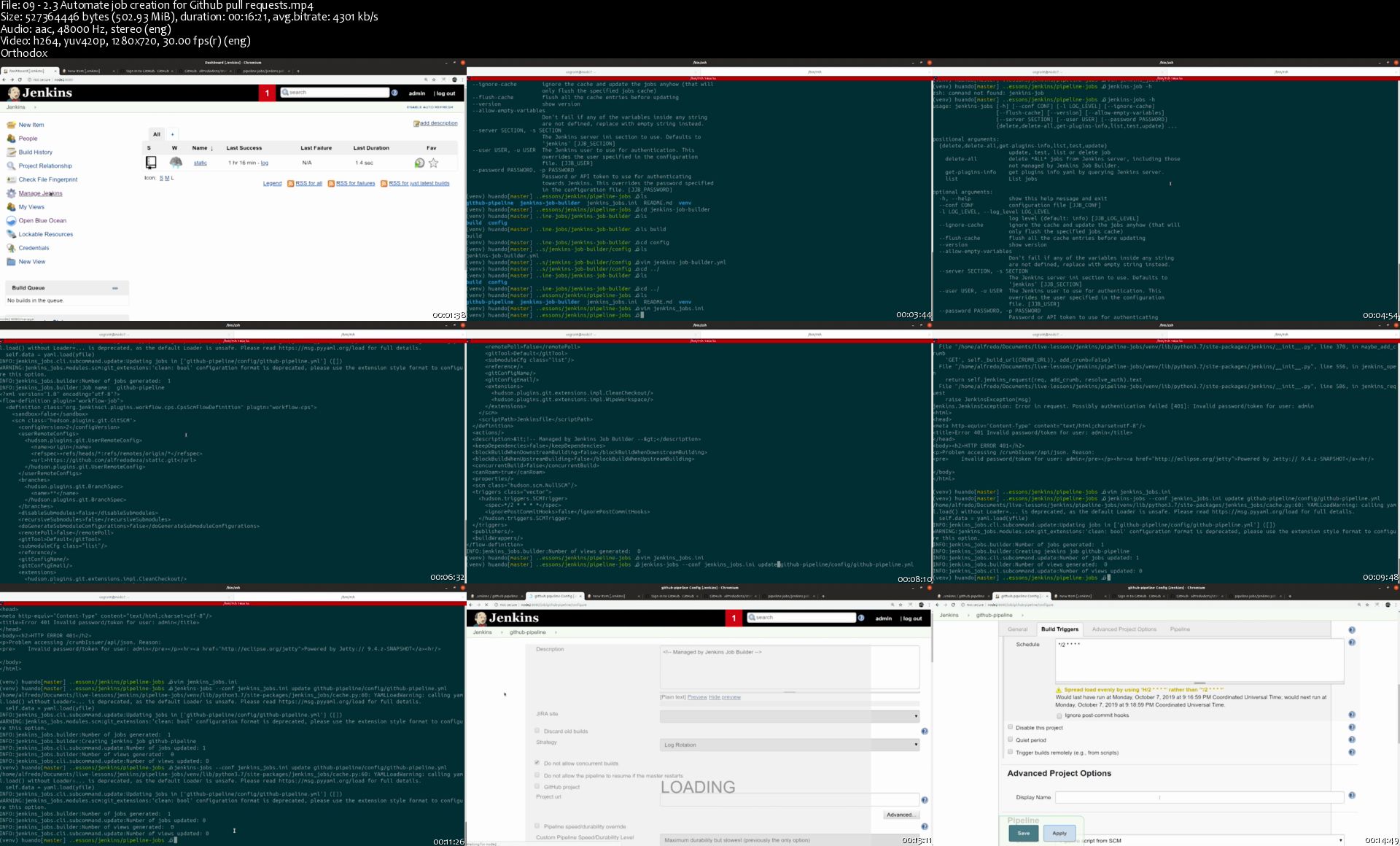Enable Trigger builds remotely checkbox
This screenshot has width=1400, height=846.
[x=1011, y=752]
